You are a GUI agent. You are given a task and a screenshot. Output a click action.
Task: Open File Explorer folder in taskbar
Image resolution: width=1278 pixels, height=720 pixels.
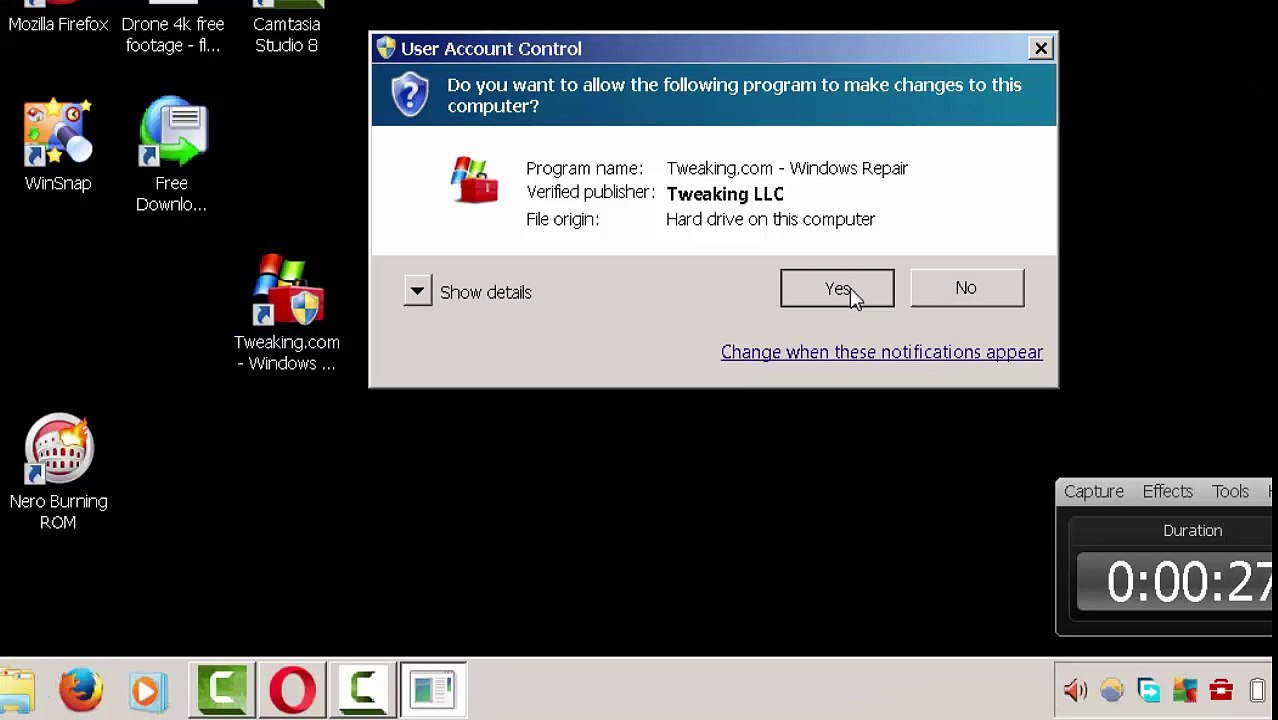coord(17,690)
